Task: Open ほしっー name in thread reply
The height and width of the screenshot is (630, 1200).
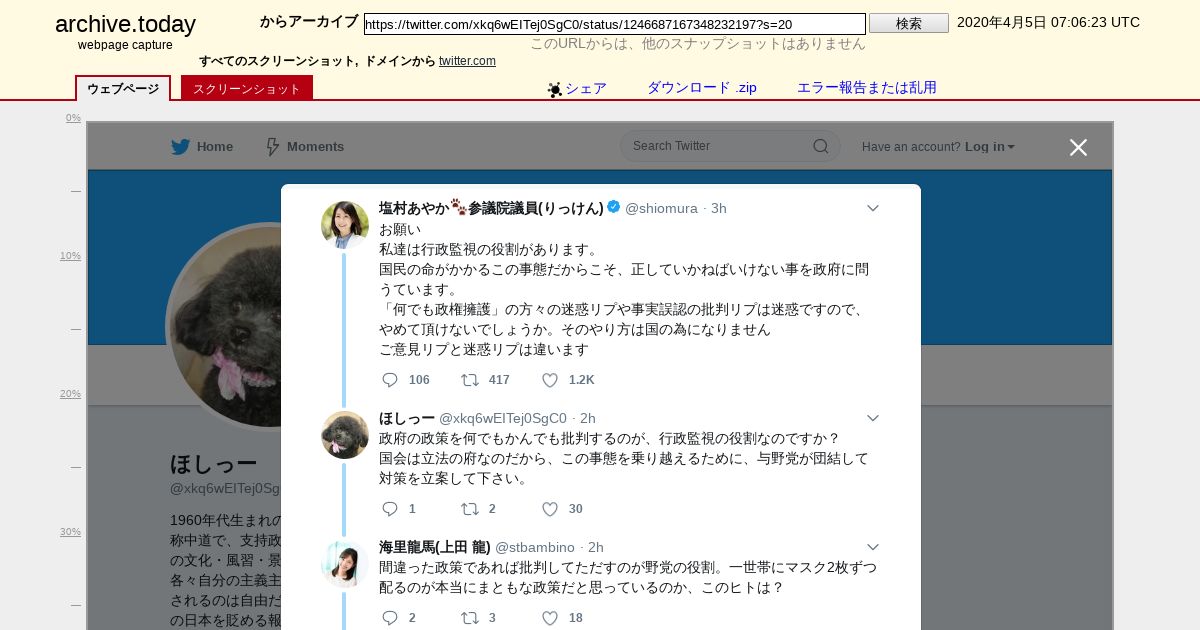Action: point(407,418)
